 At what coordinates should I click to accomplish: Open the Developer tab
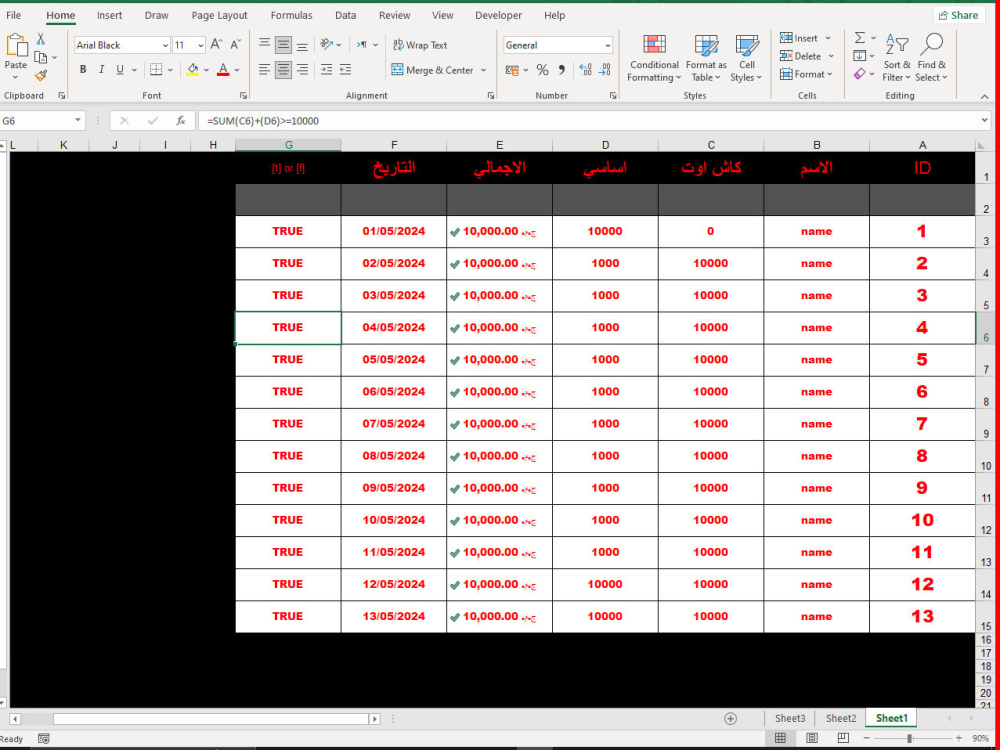(x=498, y=15)
